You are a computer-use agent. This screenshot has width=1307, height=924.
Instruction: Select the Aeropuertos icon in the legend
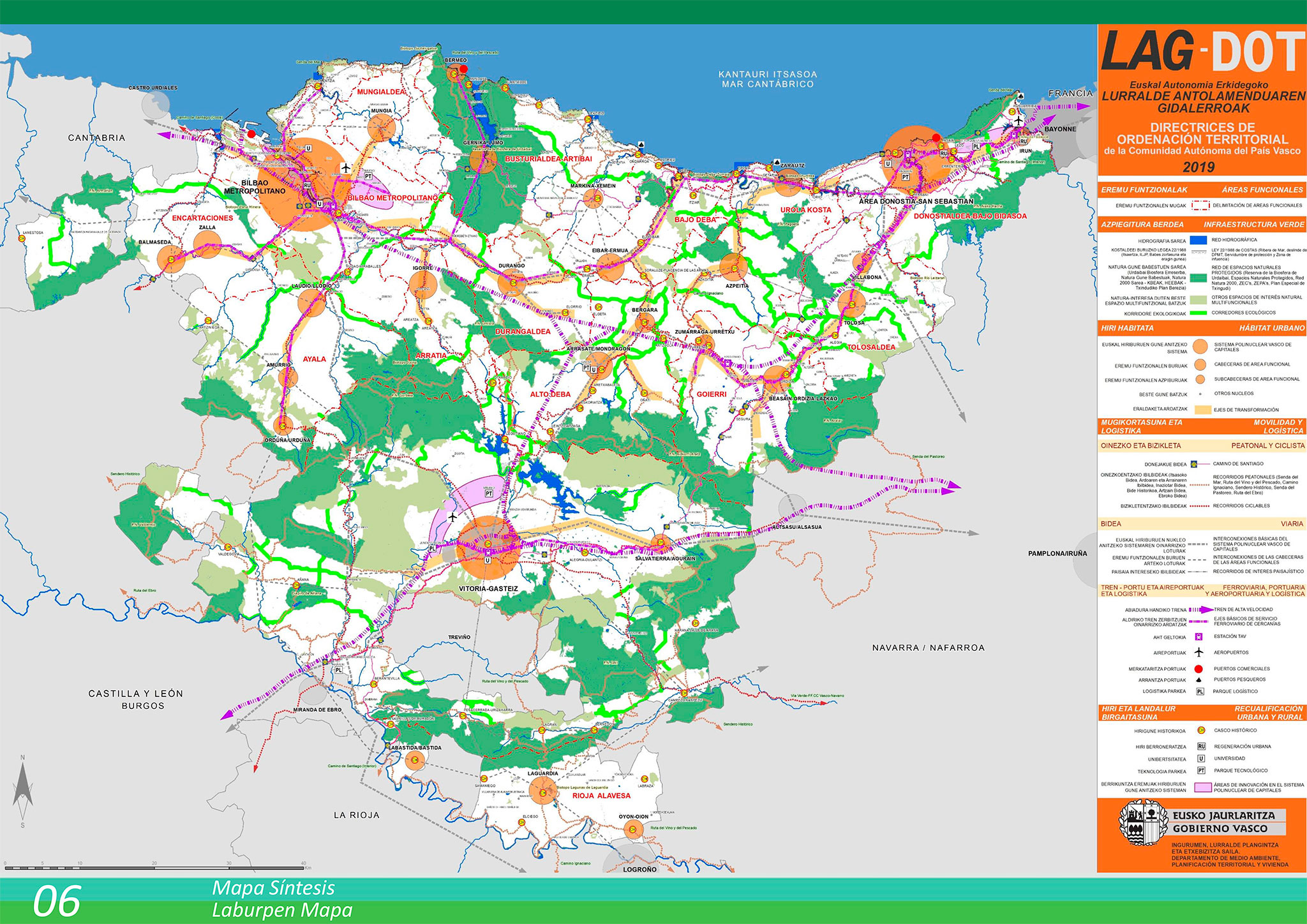(x=1199, y=652)
